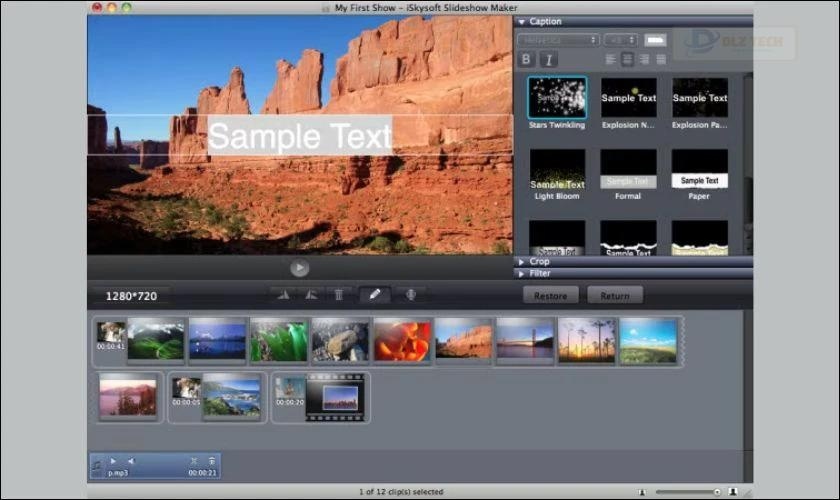
Task: Select the red canyon cliffs clip
Action: click(x=464, y=340)
